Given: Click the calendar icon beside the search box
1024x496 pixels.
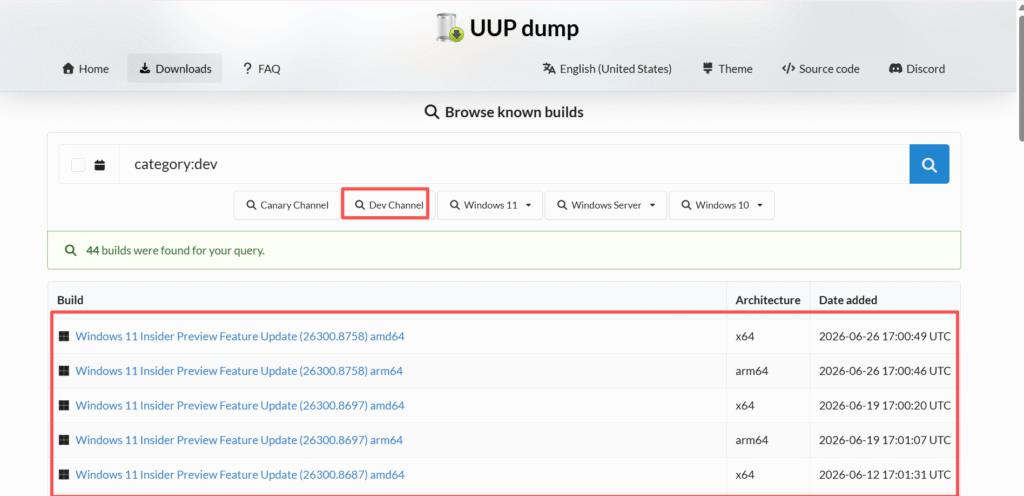Looking at the screenshot, I should (99, 165).
